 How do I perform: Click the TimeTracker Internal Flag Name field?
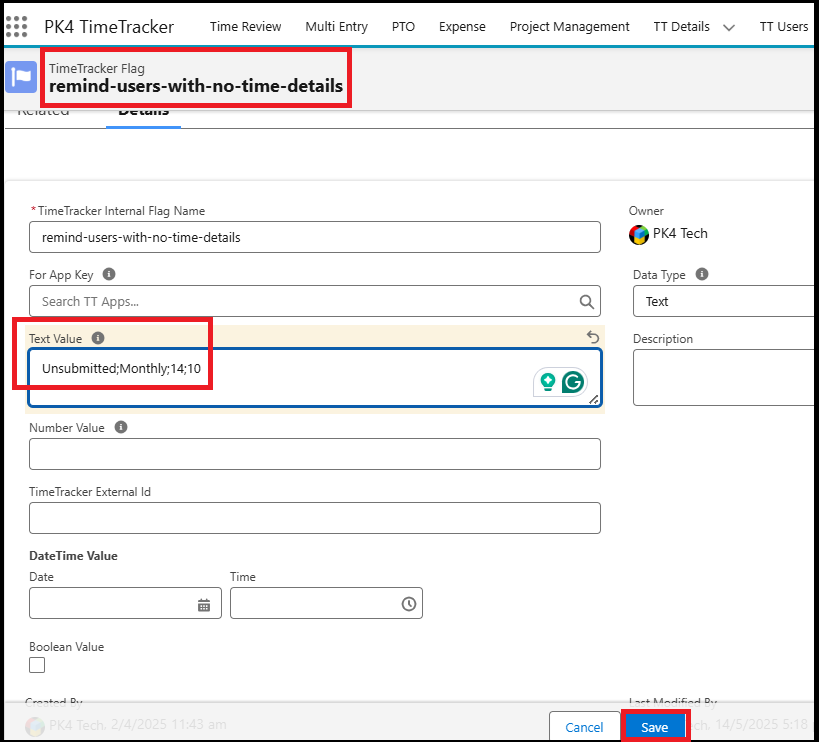(x=315, y=237)
